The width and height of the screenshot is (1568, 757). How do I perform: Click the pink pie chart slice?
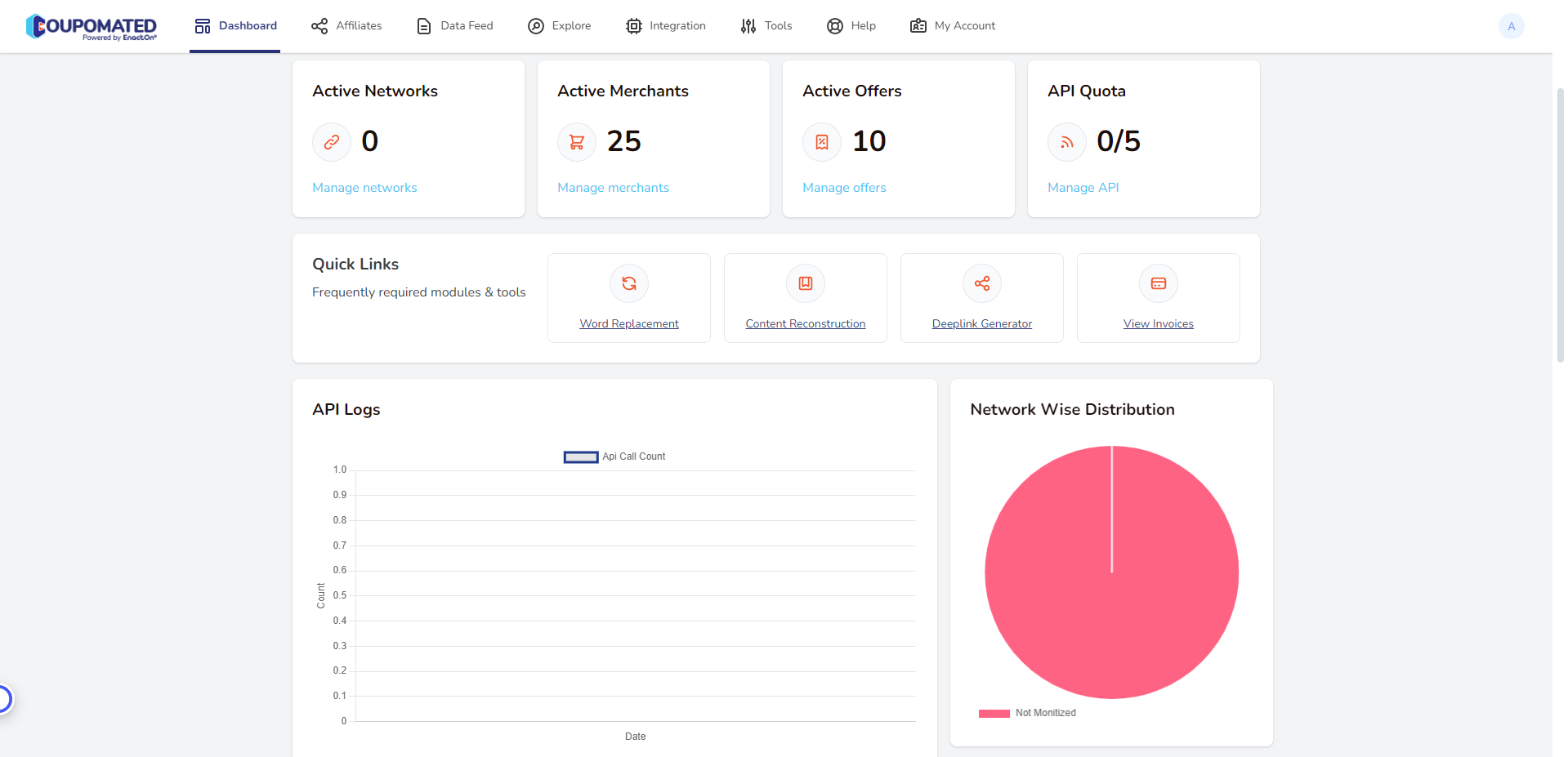pyautogui.click(x=1062, y=588)
